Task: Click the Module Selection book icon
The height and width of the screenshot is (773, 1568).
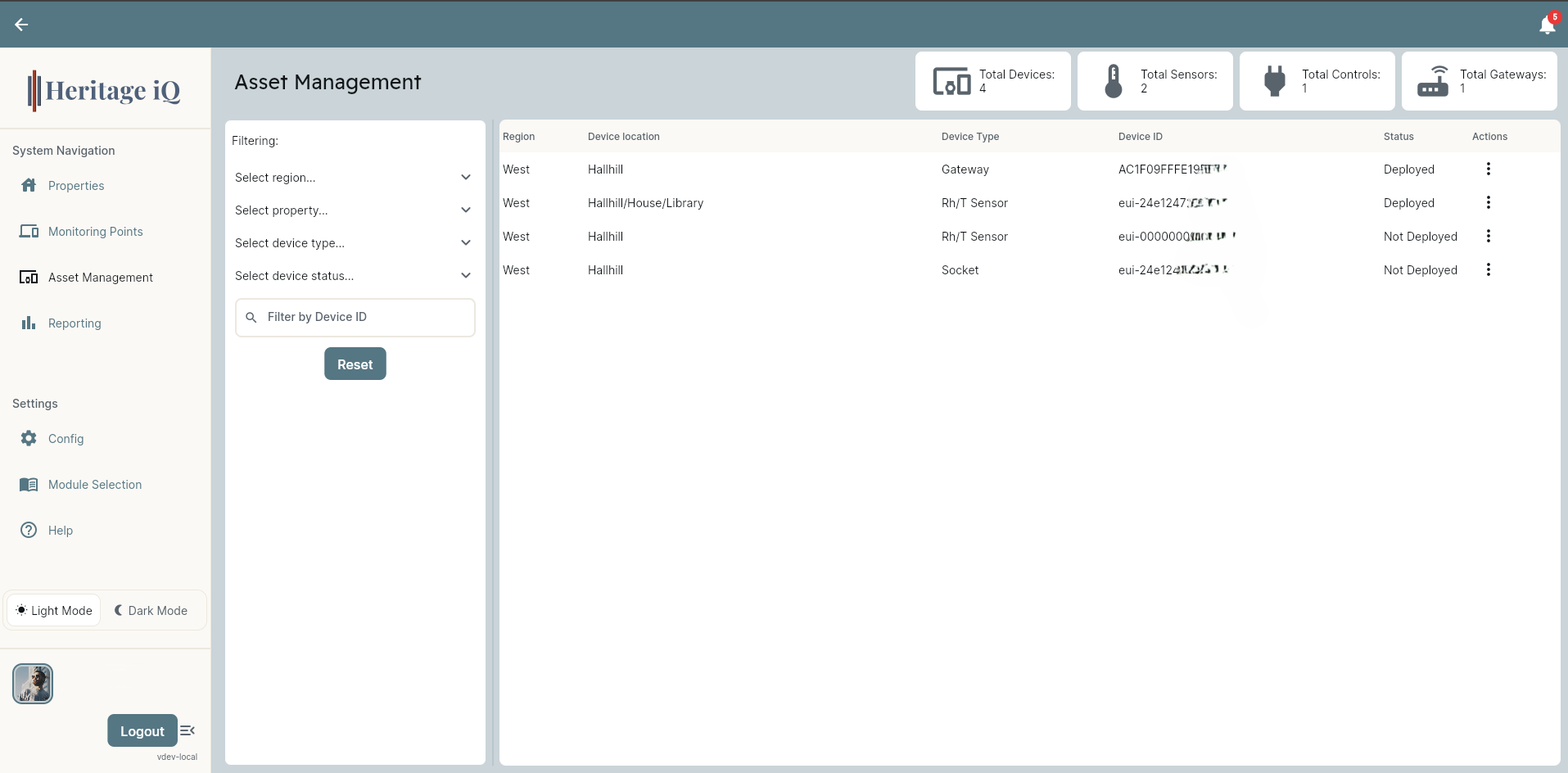Action: point(29,484)
